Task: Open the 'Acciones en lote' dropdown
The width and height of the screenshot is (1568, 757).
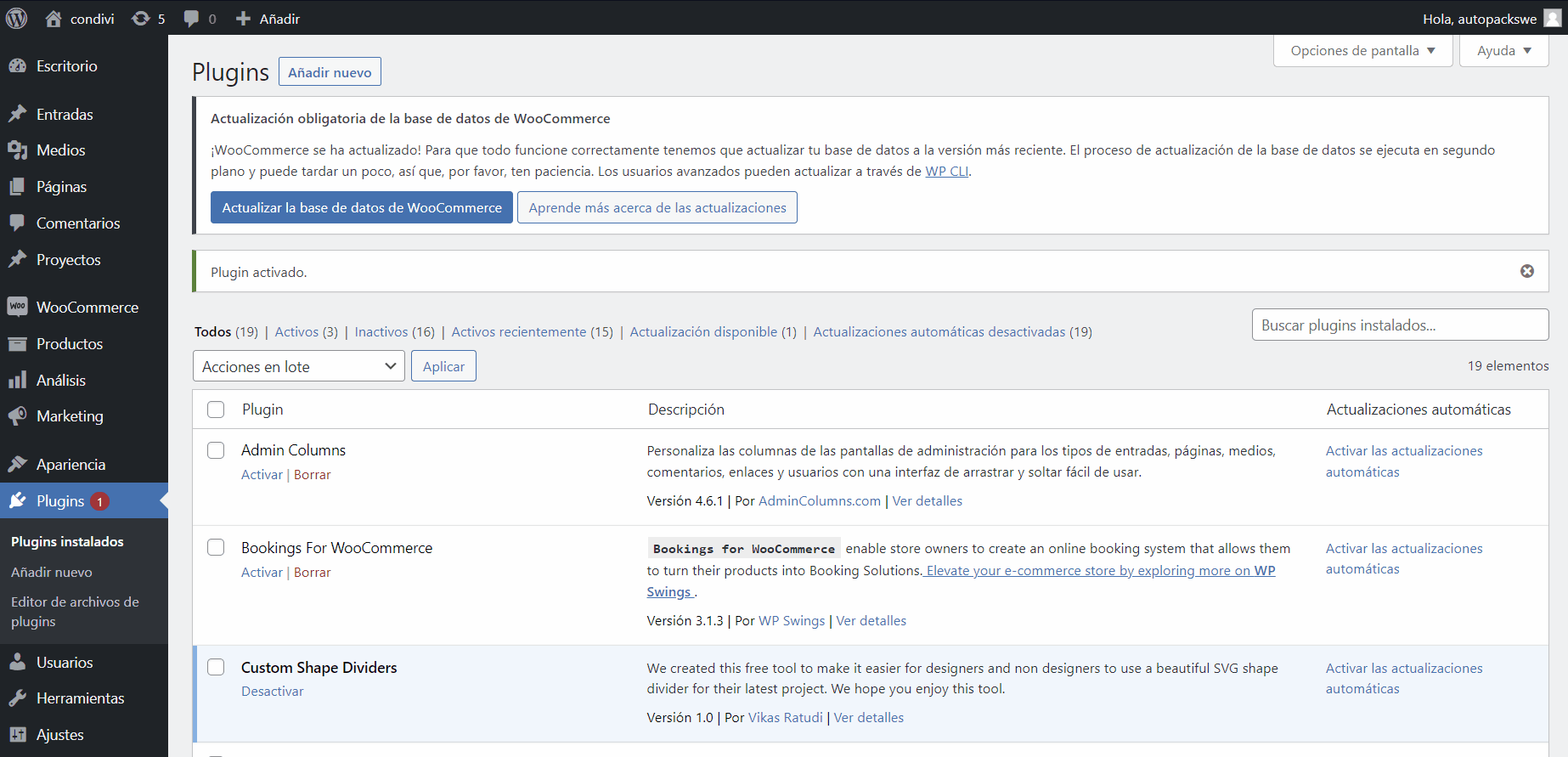Action: (x=298, y=366)
